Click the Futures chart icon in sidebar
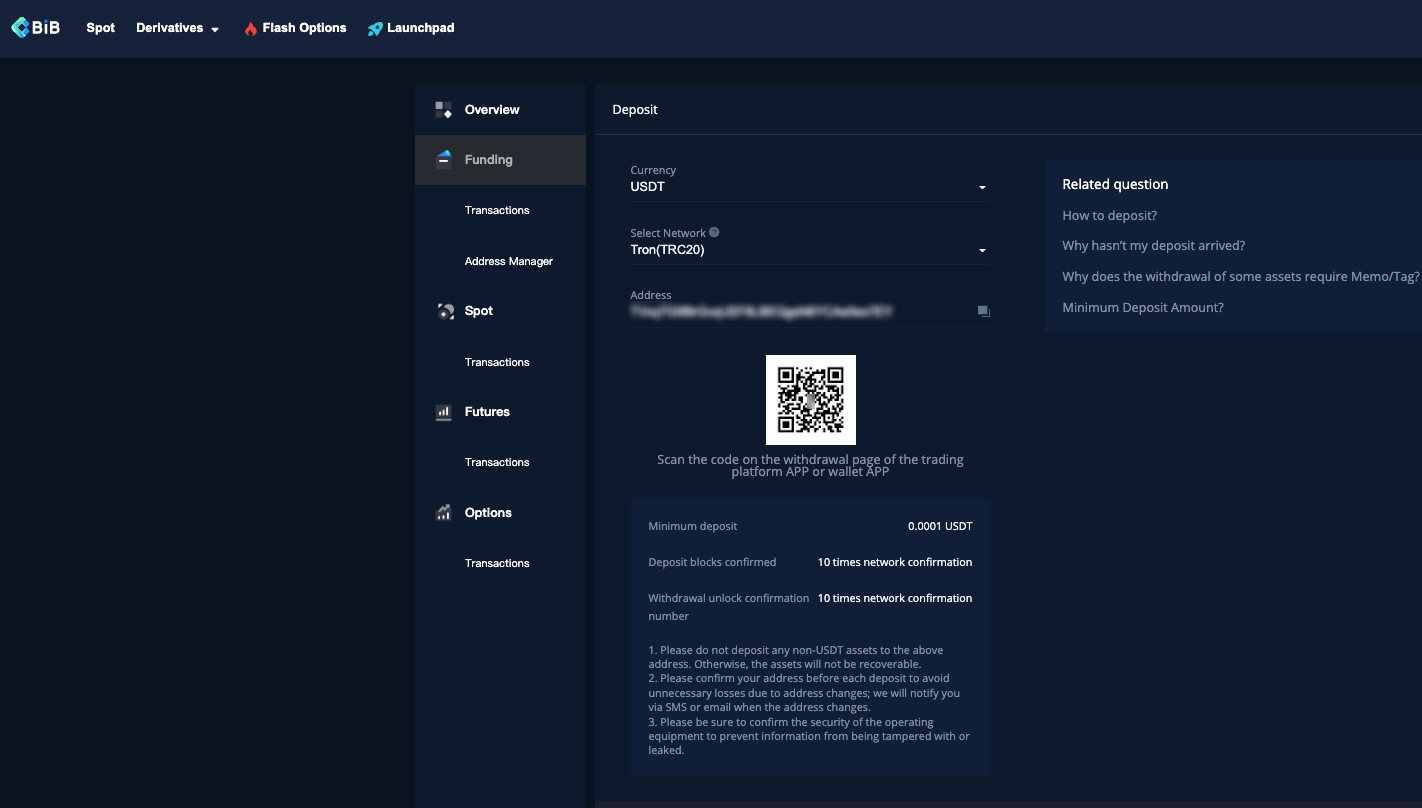The height and width of the screenshot is (808, 1422). click(444, 412)
